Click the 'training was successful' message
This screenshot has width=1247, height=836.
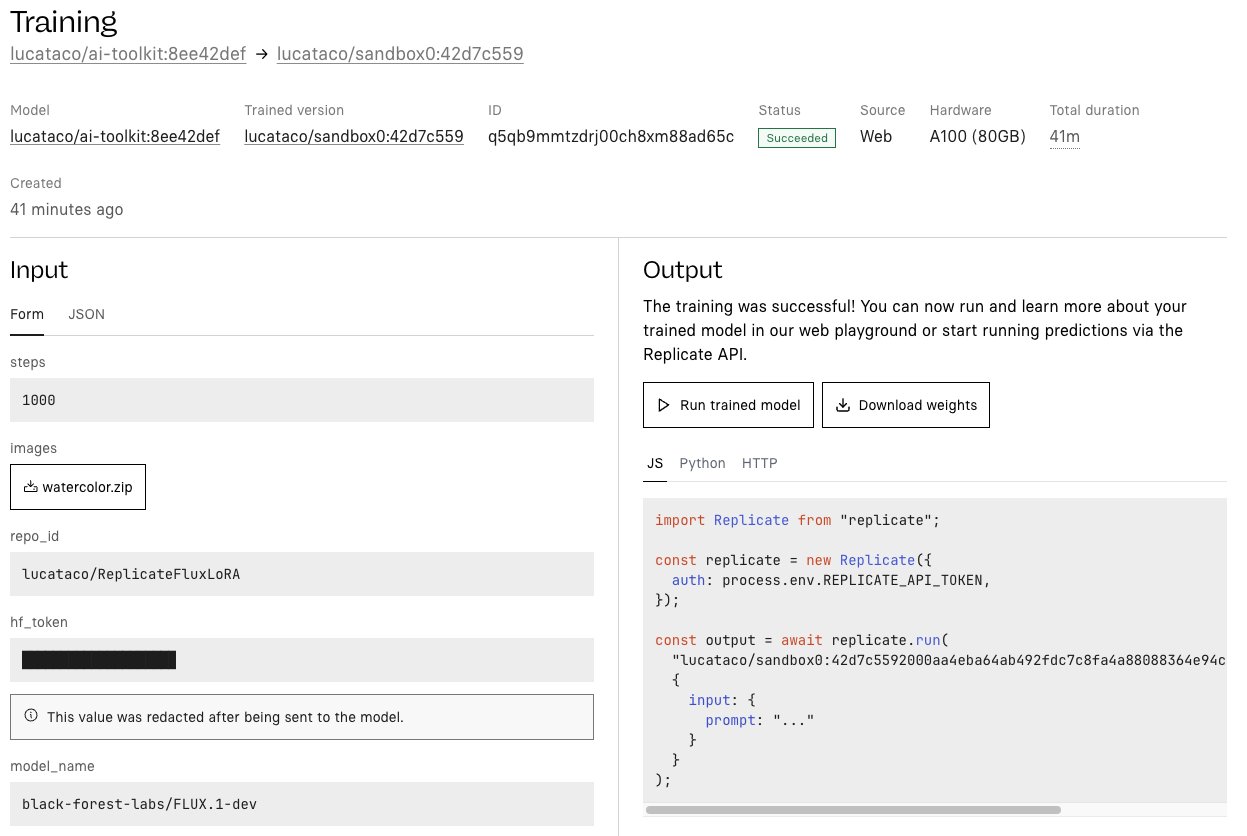click(x=915, y=330)
